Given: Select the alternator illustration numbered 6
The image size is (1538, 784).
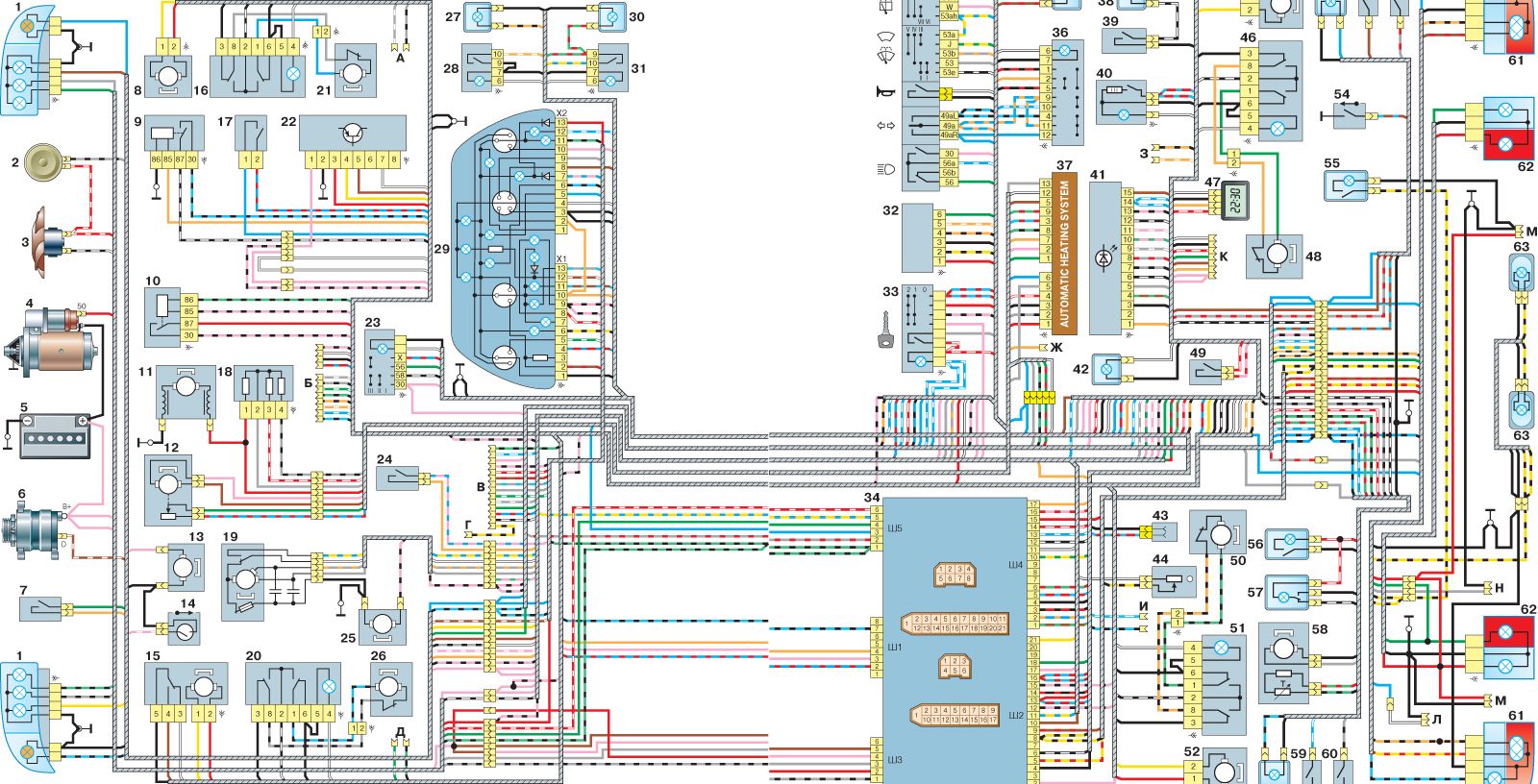Looking at the screenshot, I should (32, 529).
